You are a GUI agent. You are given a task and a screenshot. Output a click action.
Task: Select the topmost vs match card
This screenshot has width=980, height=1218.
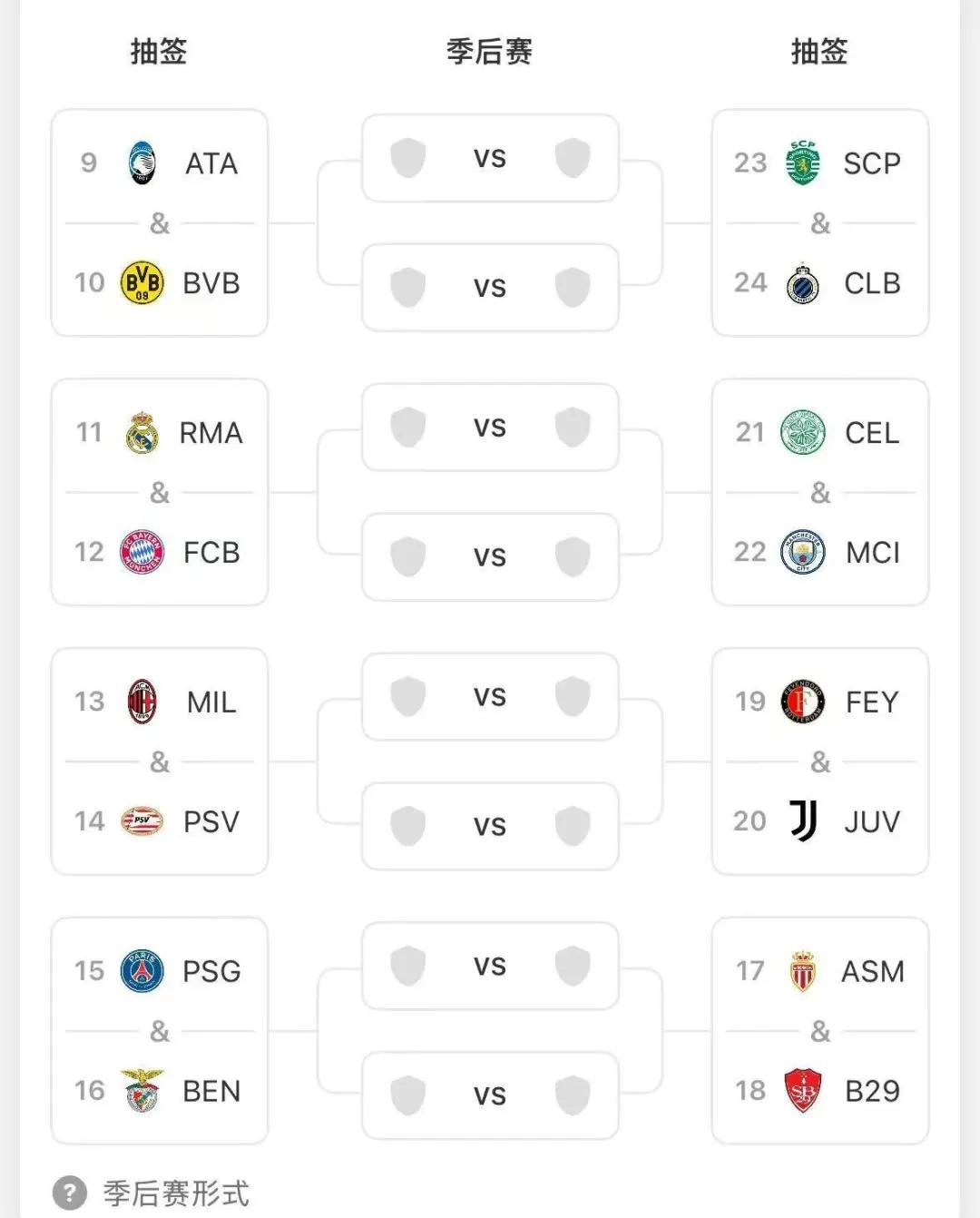(490, 158)
